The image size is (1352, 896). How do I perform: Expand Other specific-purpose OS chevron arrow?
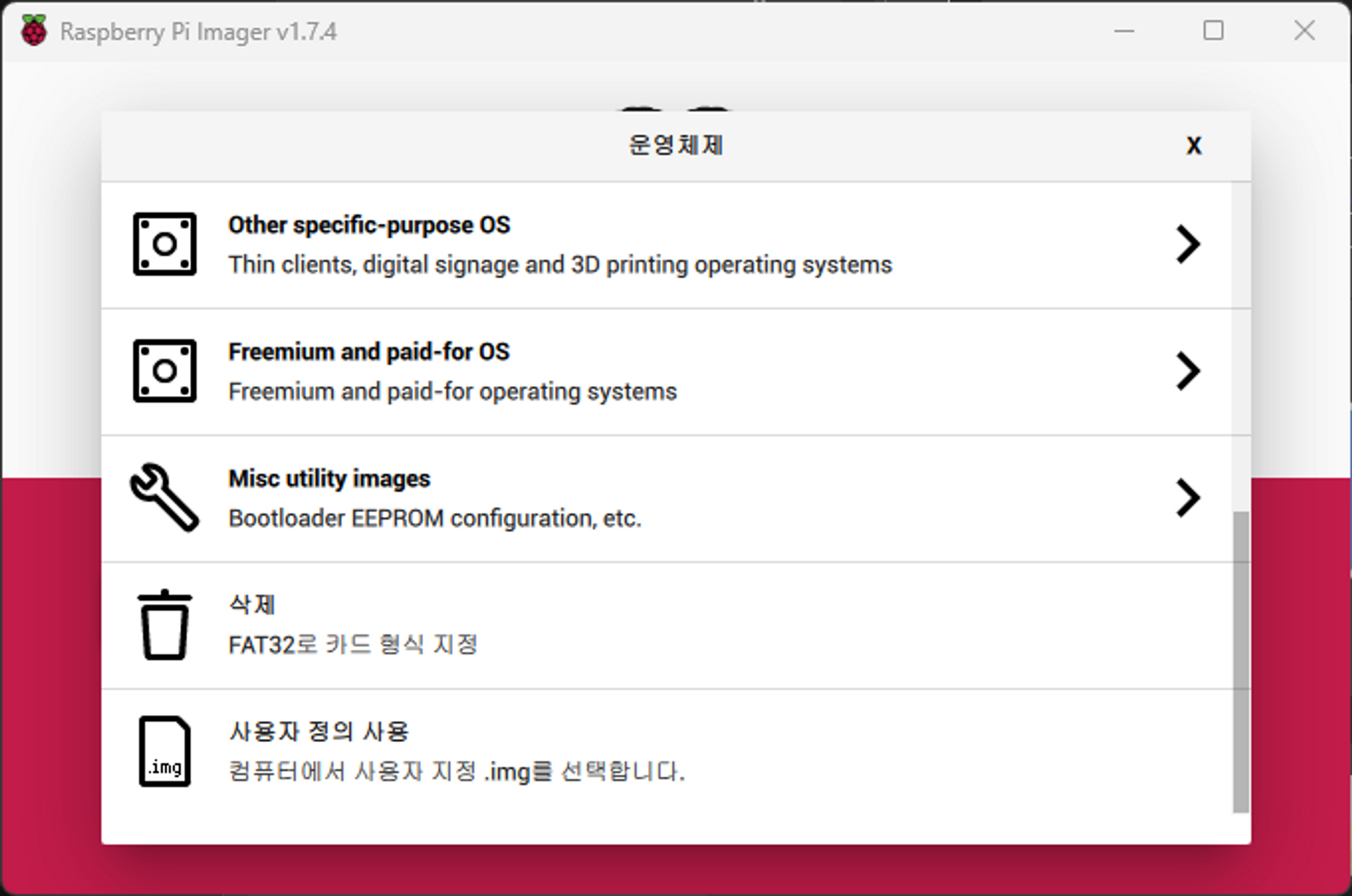[x=1188, y=244]
